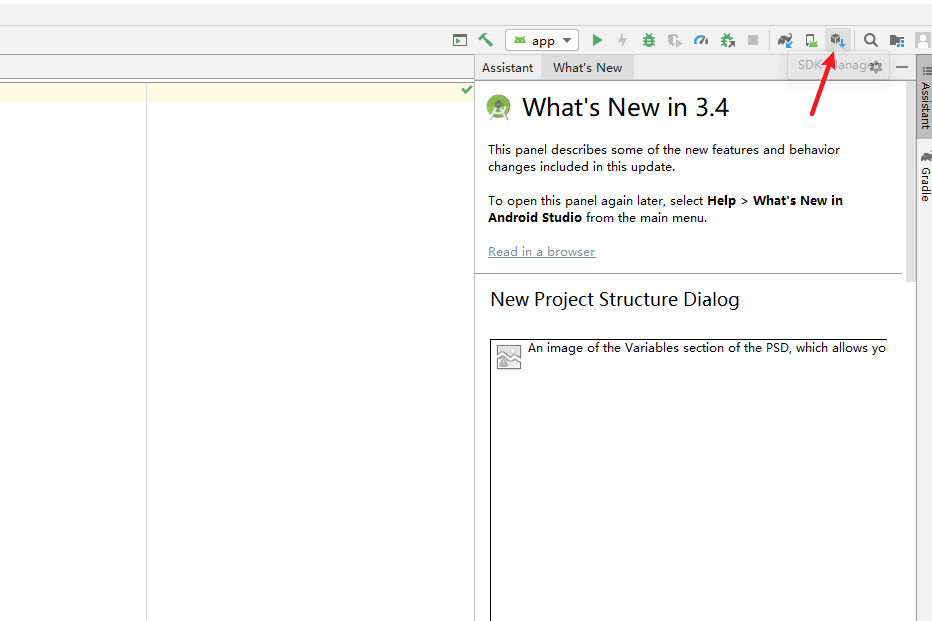Select the What's New tab
This screenshot has height=621, width=932.
(x=587, y=68)
